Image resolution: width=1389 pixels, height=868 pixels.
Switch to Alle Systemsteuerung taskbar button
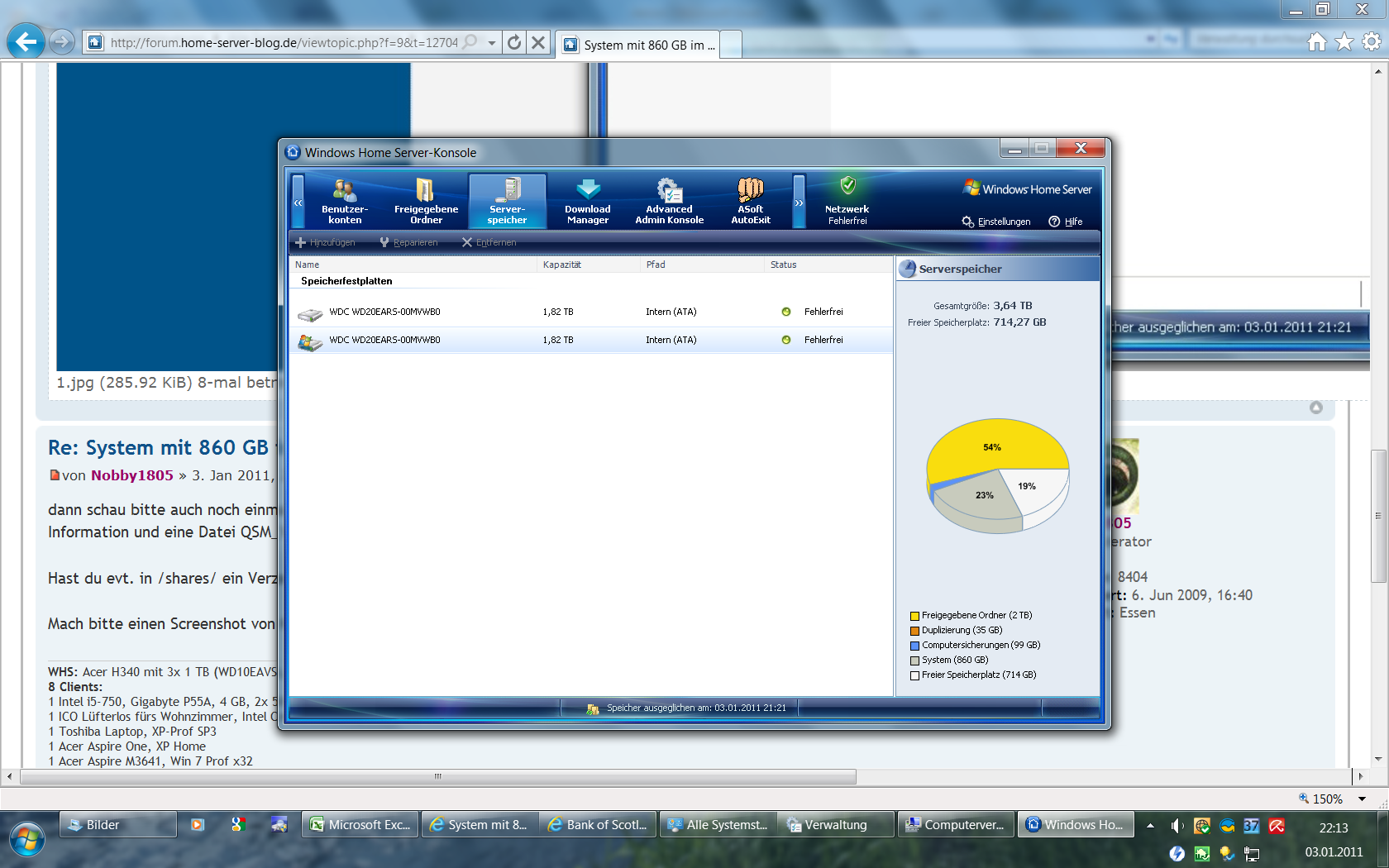pyautogui.click(x=718, y=825)
